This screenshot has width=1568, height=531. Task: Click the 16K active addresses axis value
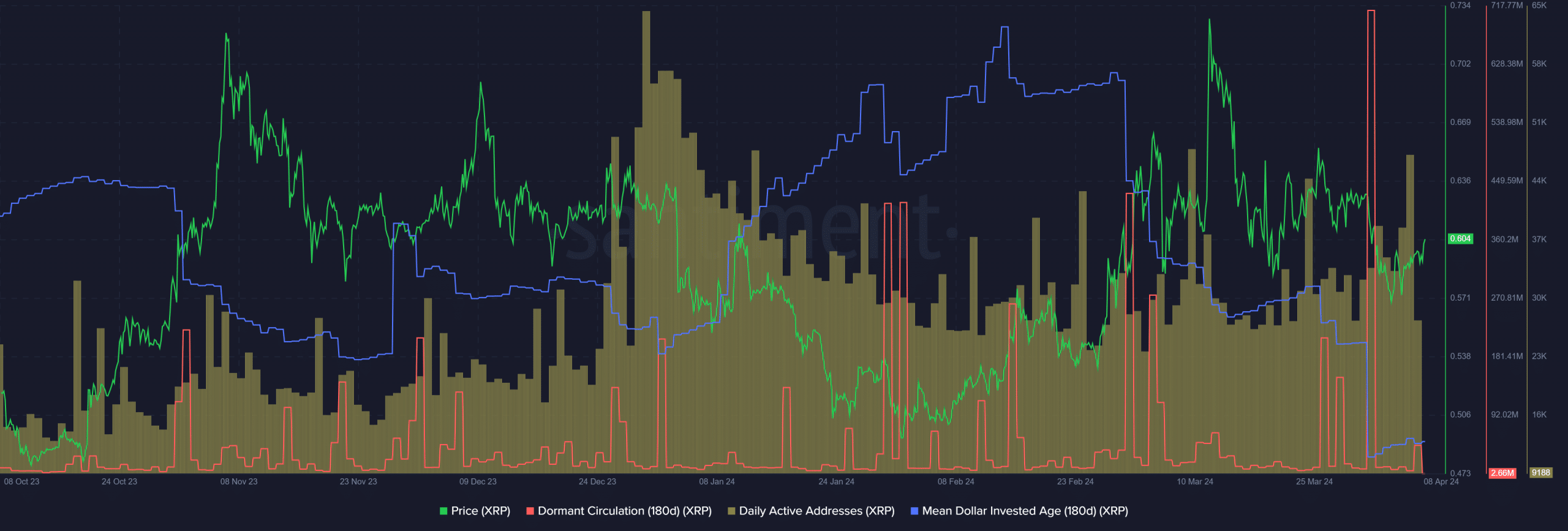pos(1539,415)
